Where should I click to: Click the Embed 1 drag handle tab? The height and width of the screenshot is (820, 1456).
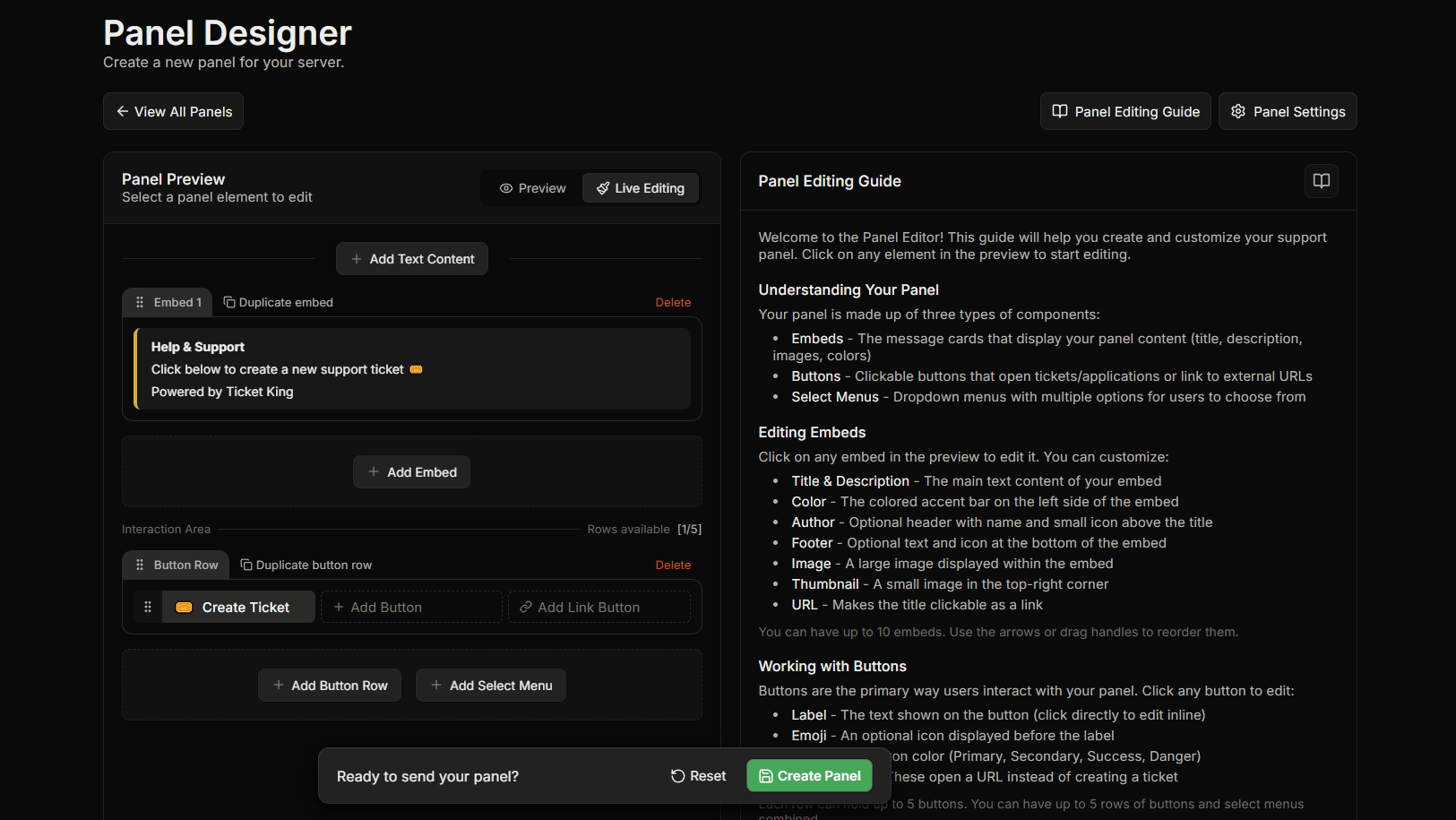pos(168,302)
